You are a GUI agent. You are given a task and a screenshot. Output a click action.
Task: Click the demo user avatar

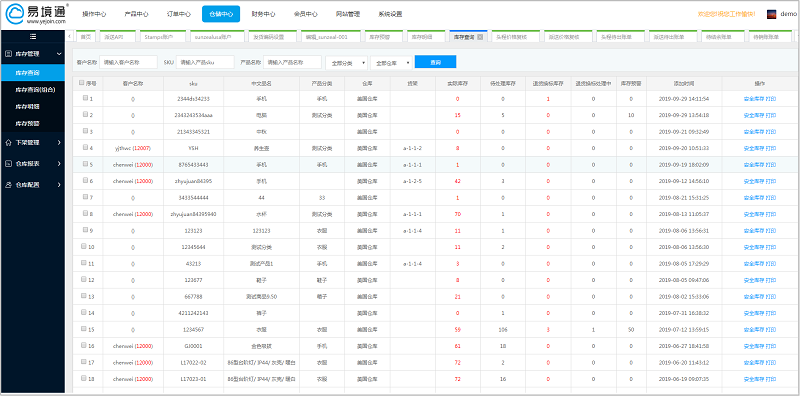(x=771, y=14)
